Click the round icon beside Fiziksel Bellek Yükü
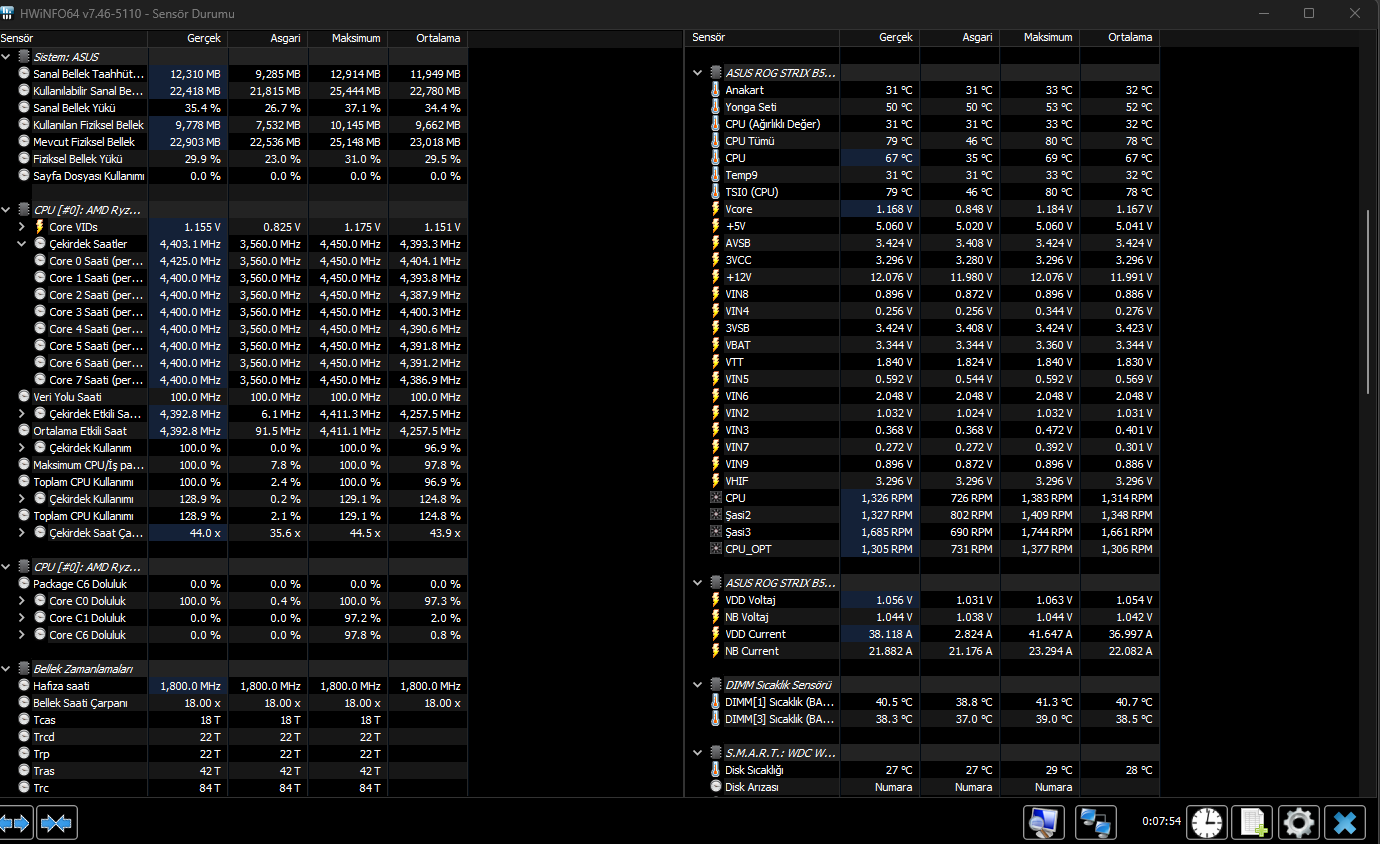 click(24, 159)
